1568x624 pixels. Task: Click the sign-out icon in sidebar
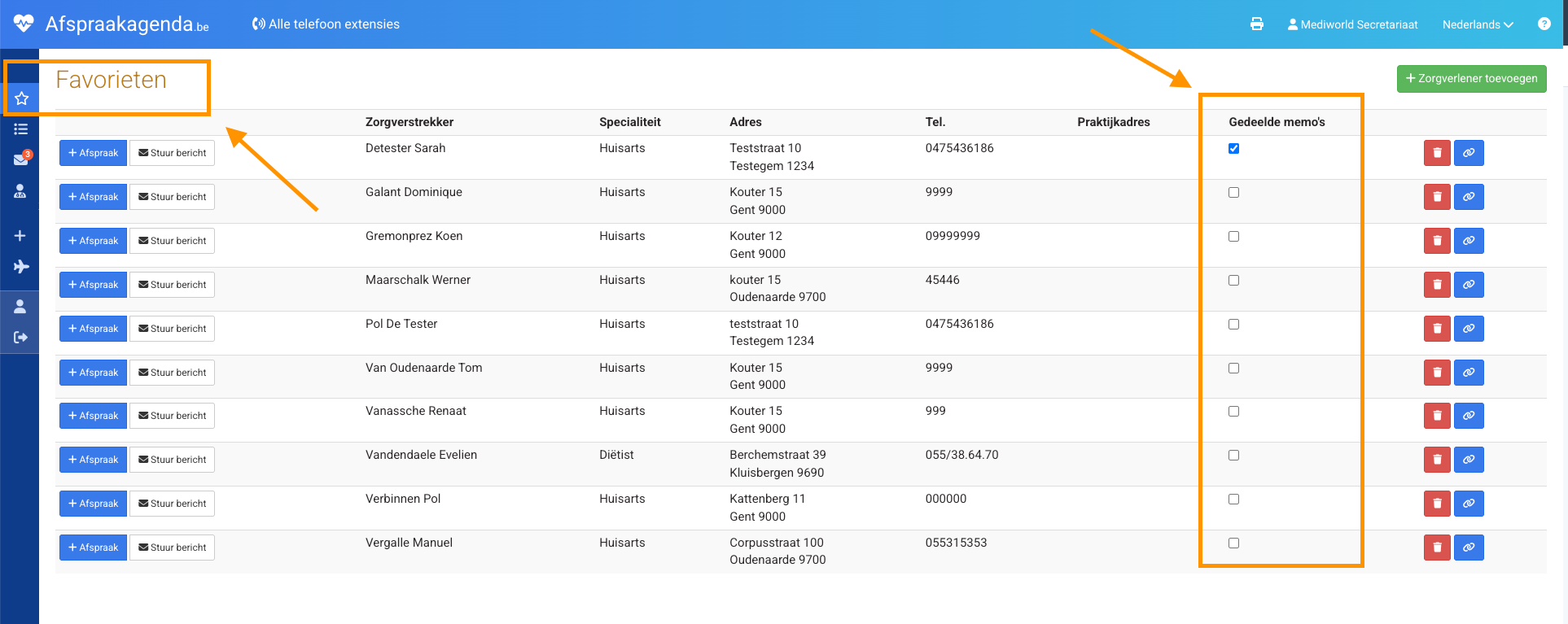click(x=21, y=337)
